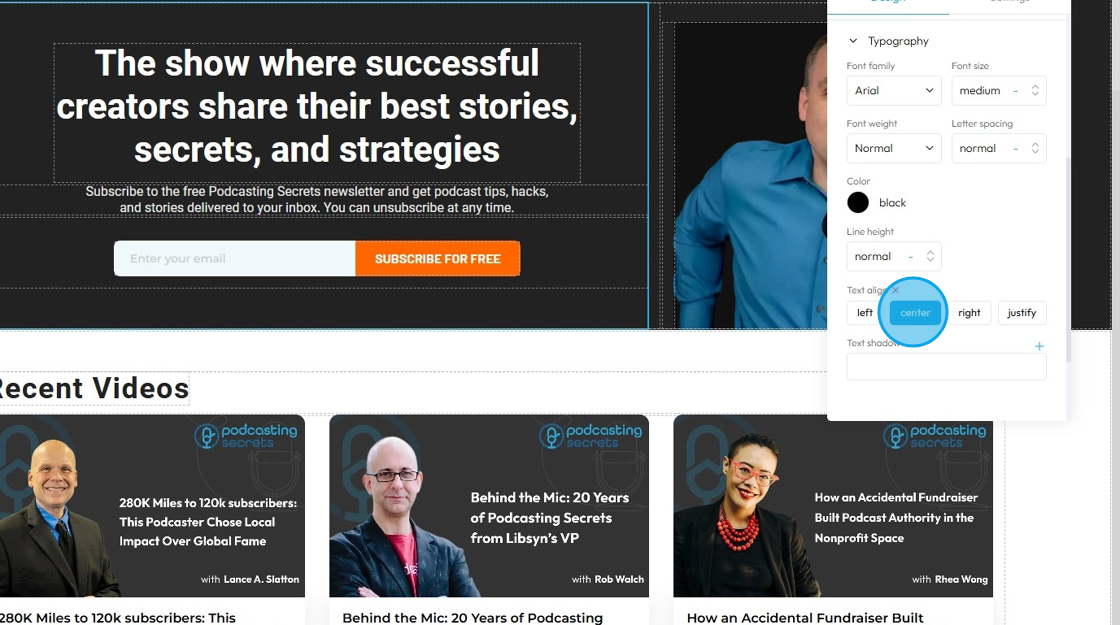Add a text shadow with plus icon

(x=1039, y=346)
